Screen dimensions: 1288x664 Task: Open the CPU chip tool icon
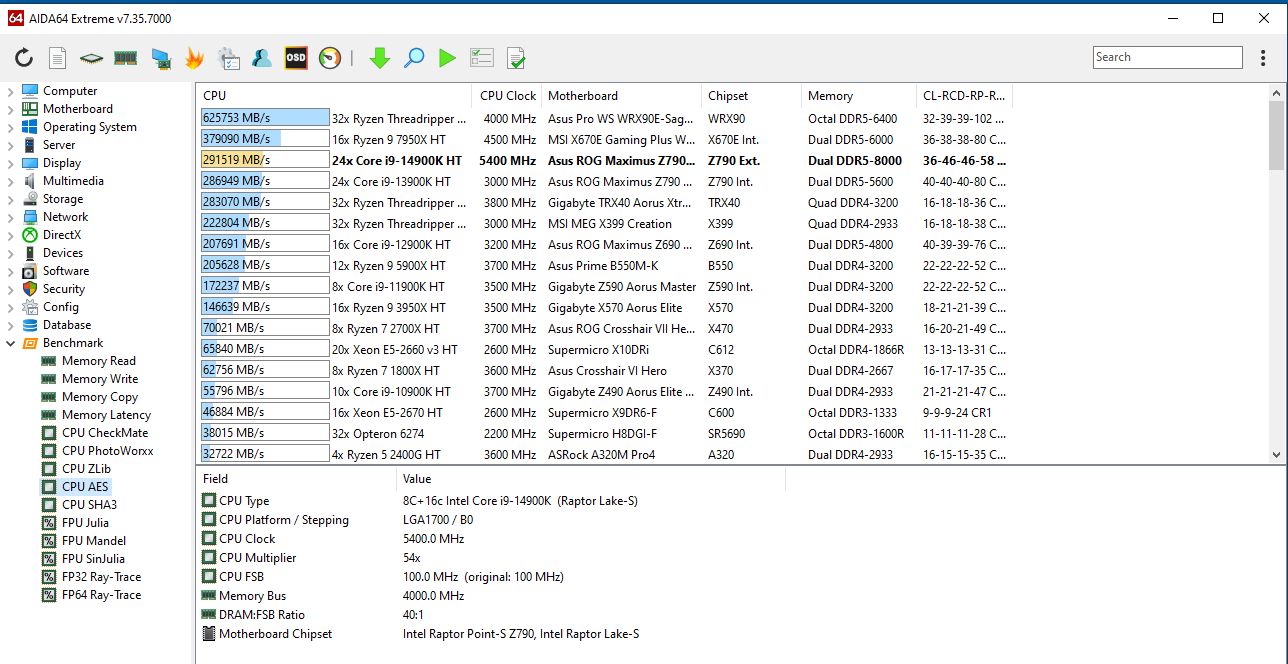[x=92, y=58]
